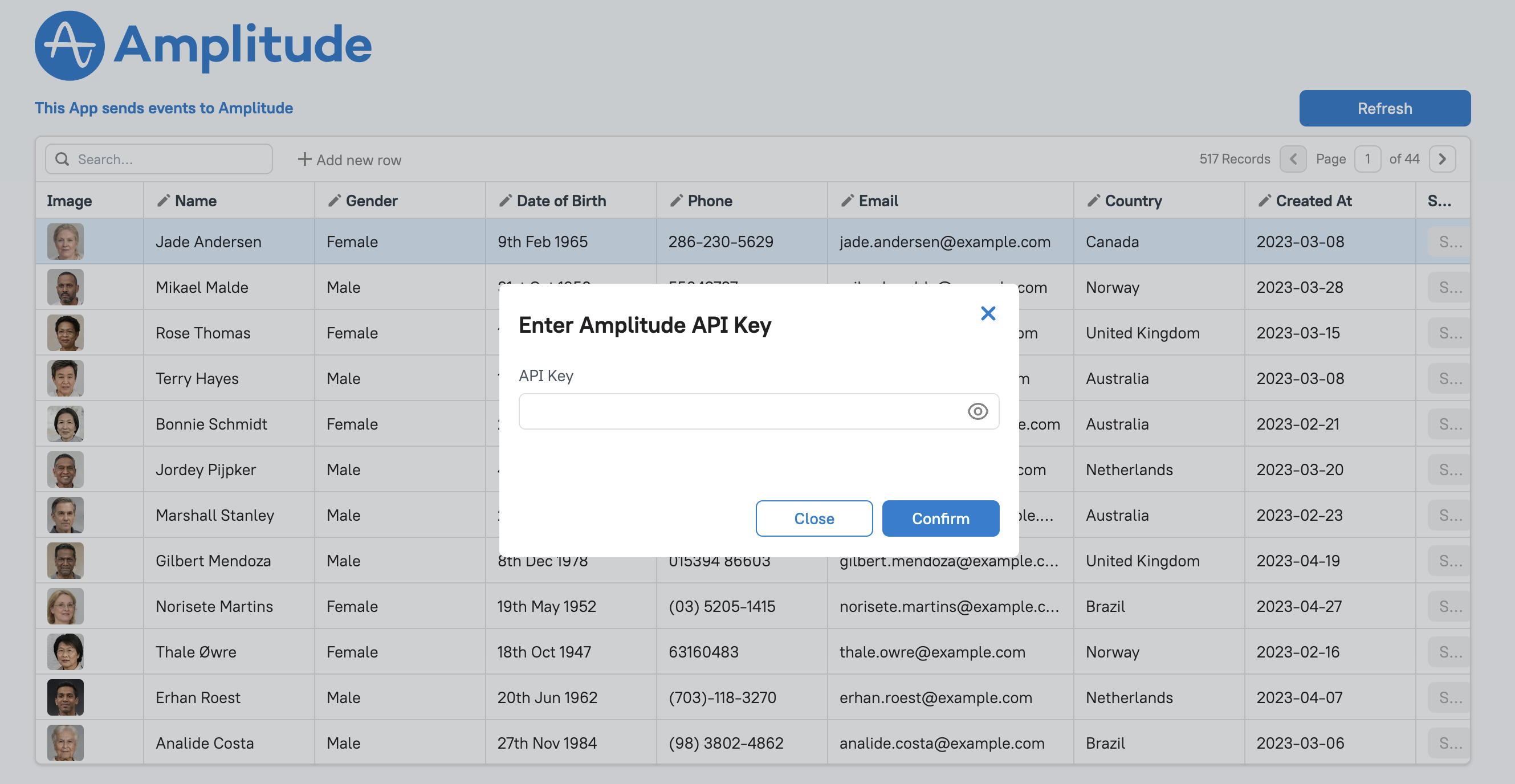The width and height of the screenshot is (1515, 784).
Task: Click the Refresh button
Action: [1384, 108]
